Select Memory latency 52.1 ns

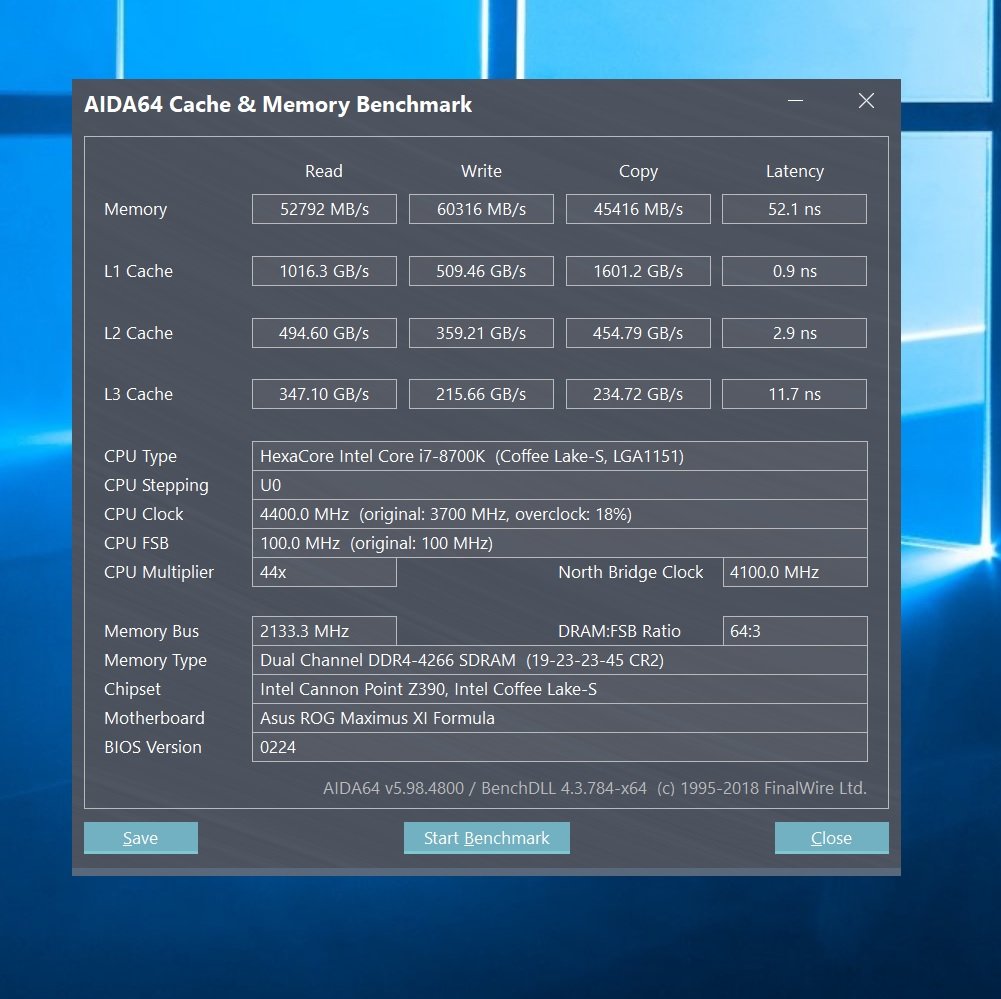[x=794, y=209]
